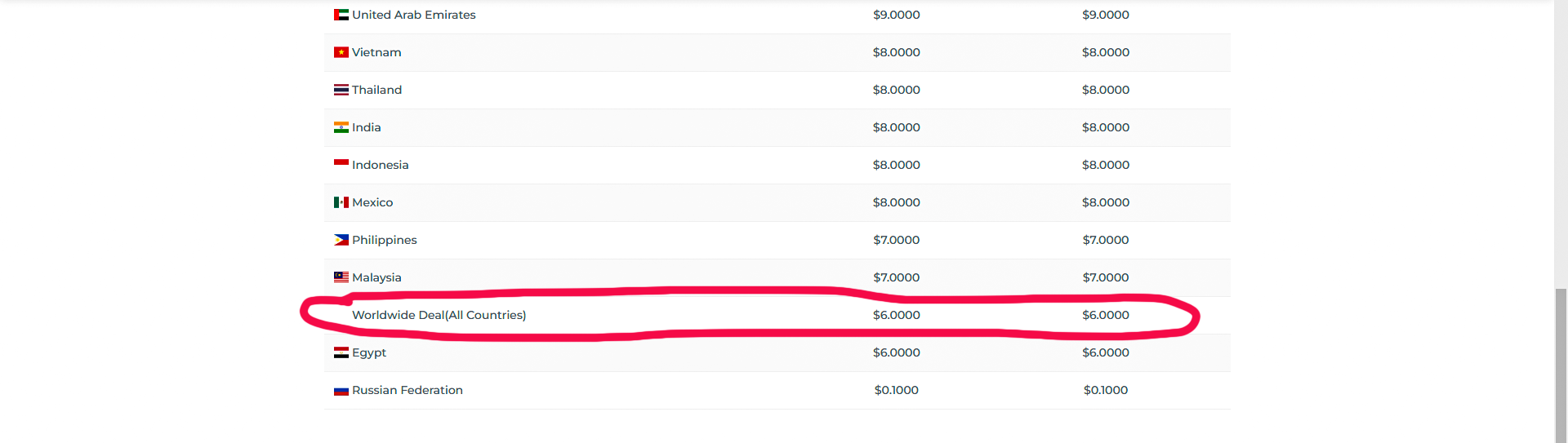Viewport: 1568px width, 443px height.
Task: Click the vertical page scrollbar thumb
Action: tap(1561, 365)
